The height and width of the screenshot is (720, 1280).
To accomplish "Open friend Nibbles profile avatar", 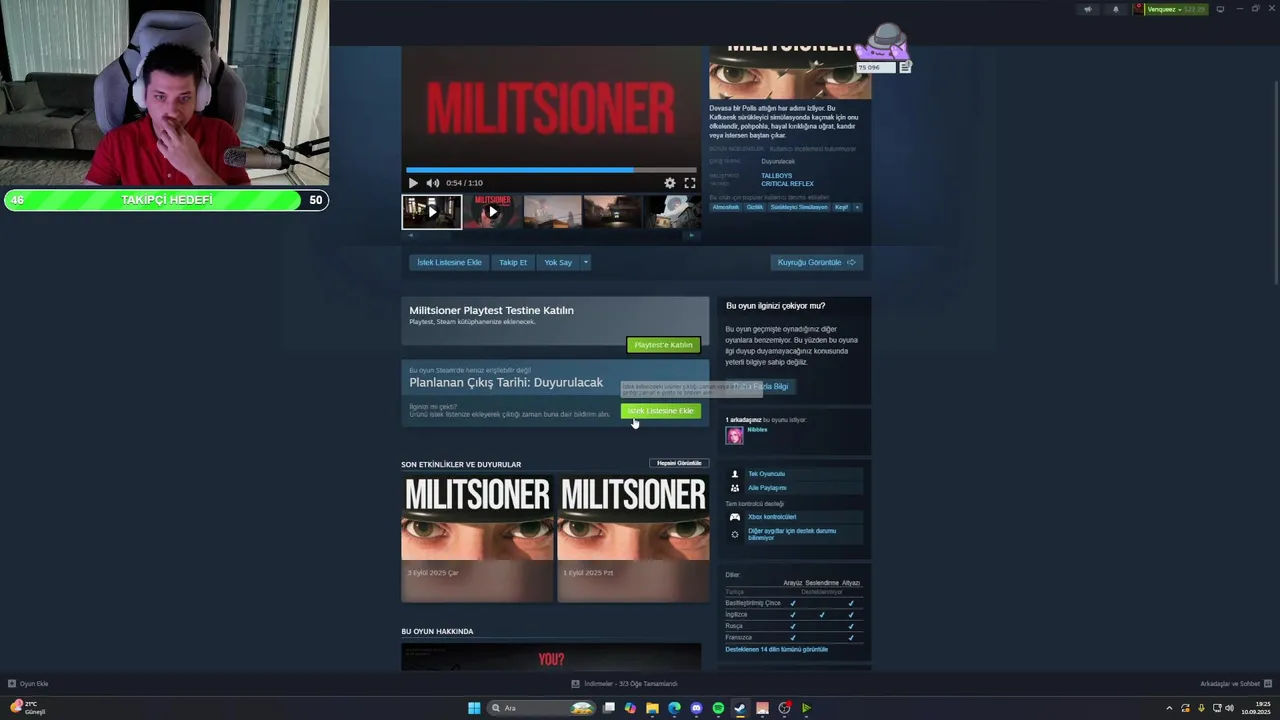I will coord(735,436).
